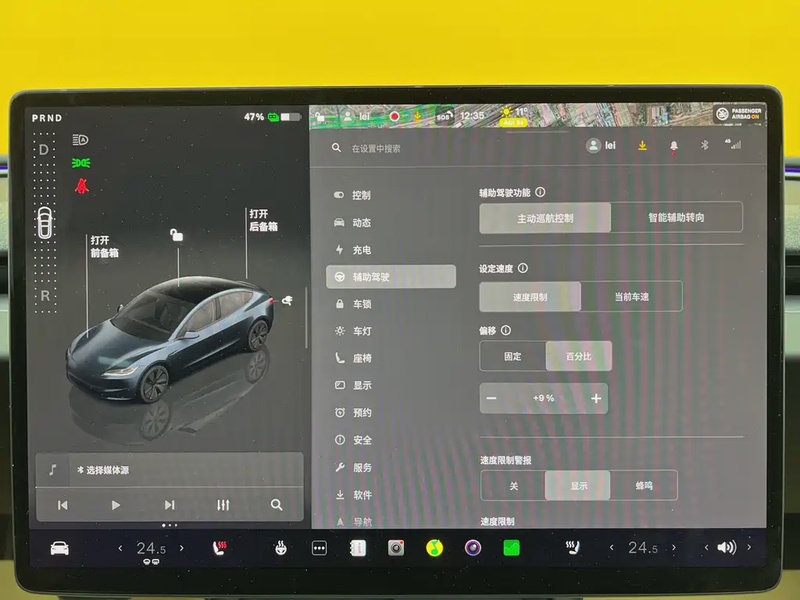Open the notifications bell icon

(673, 146)
